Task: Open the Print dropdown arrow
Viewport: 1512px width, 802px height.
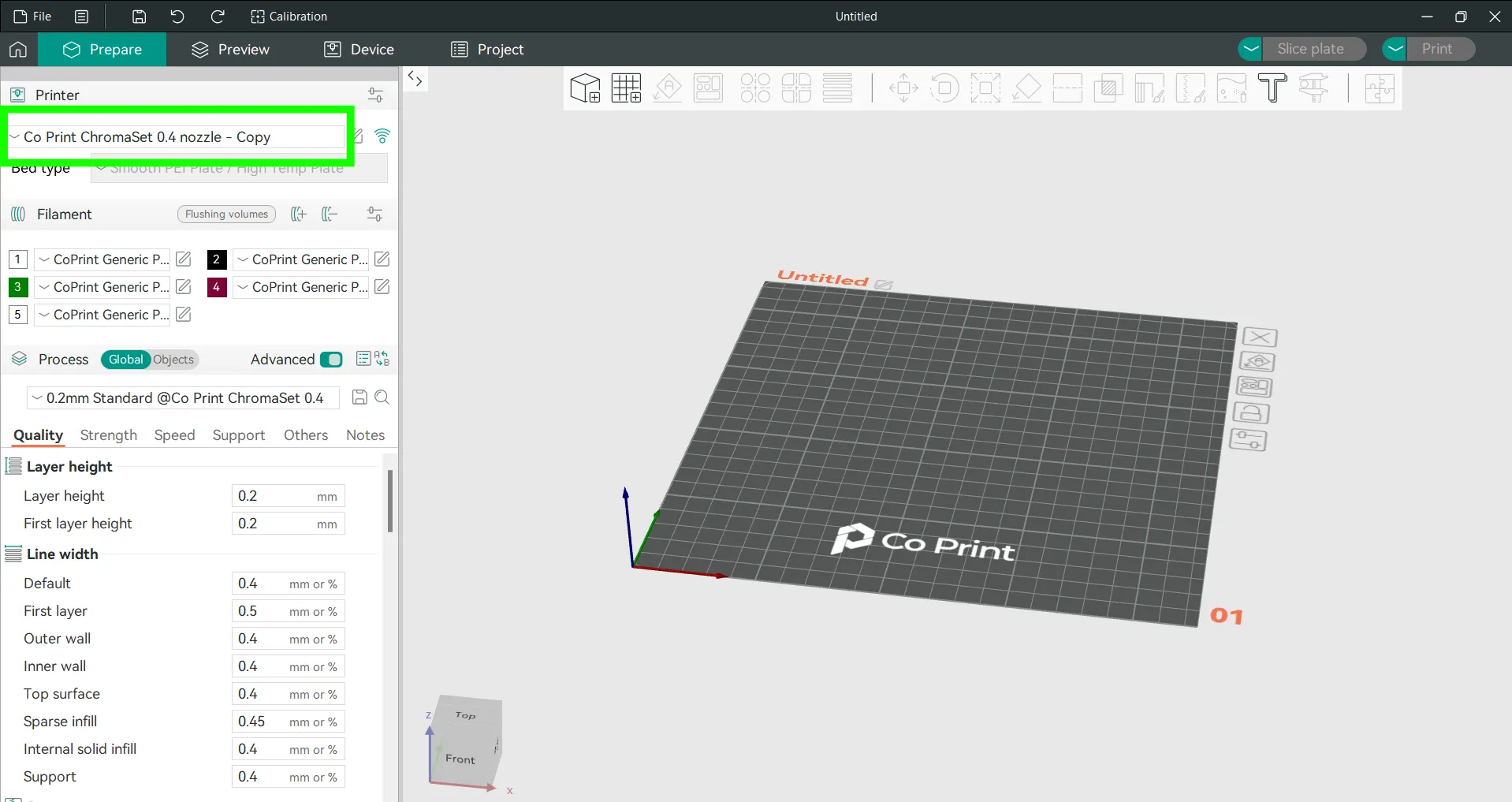Action: tap(1395, 49)
